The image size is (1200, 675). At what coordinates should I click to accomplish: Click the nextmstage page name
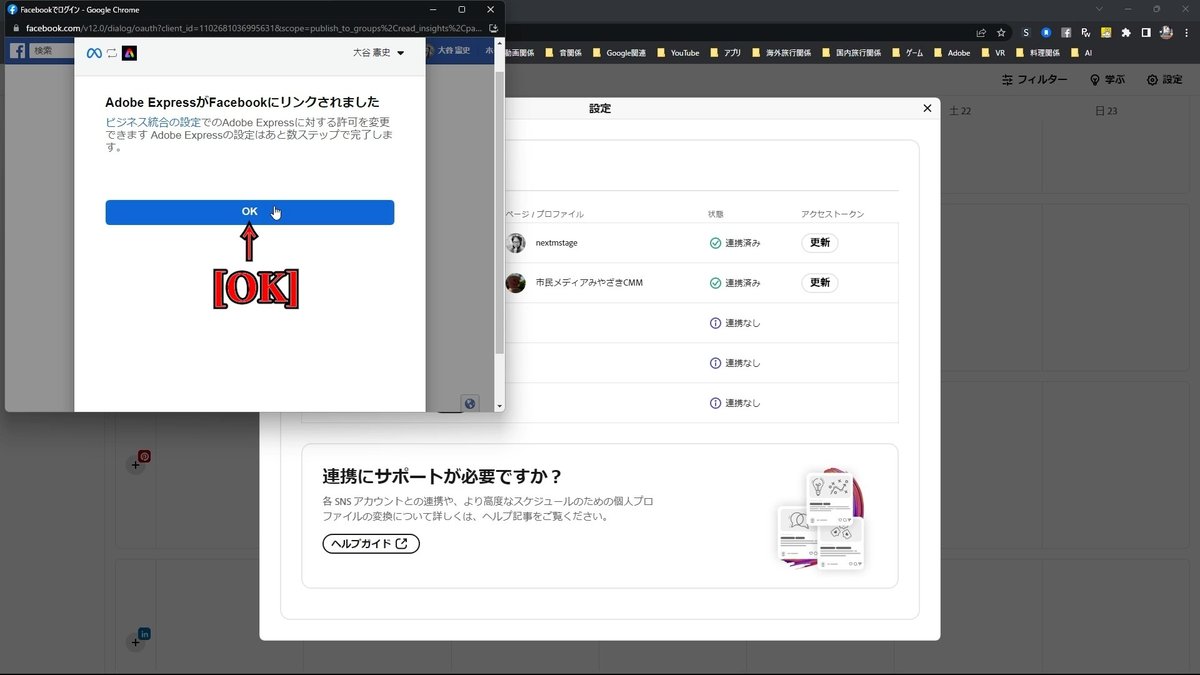tap(556, 243)
